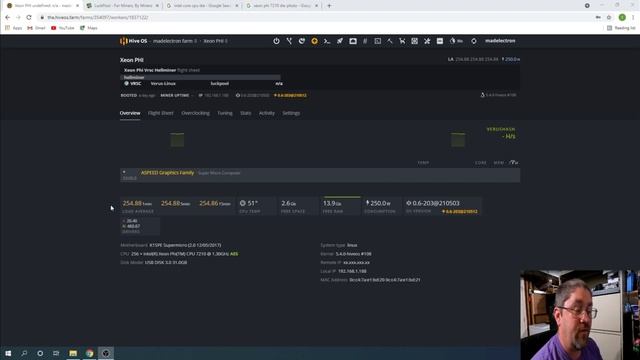The image size is (640, 360).
Task: Click the Chrome profile avatar
Action: click(622, 18)
